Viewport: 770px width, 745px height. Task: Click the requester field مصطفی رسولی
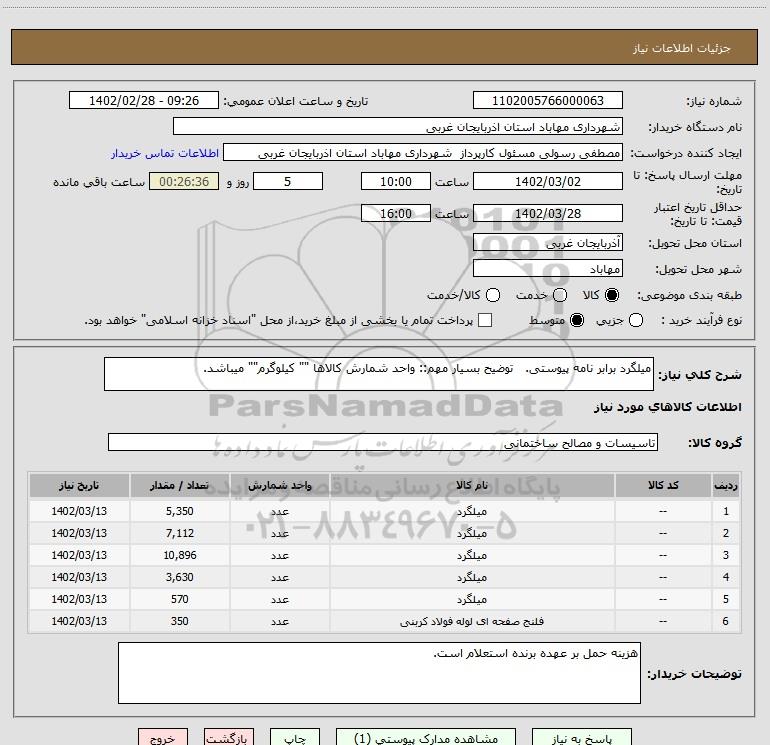423,153
